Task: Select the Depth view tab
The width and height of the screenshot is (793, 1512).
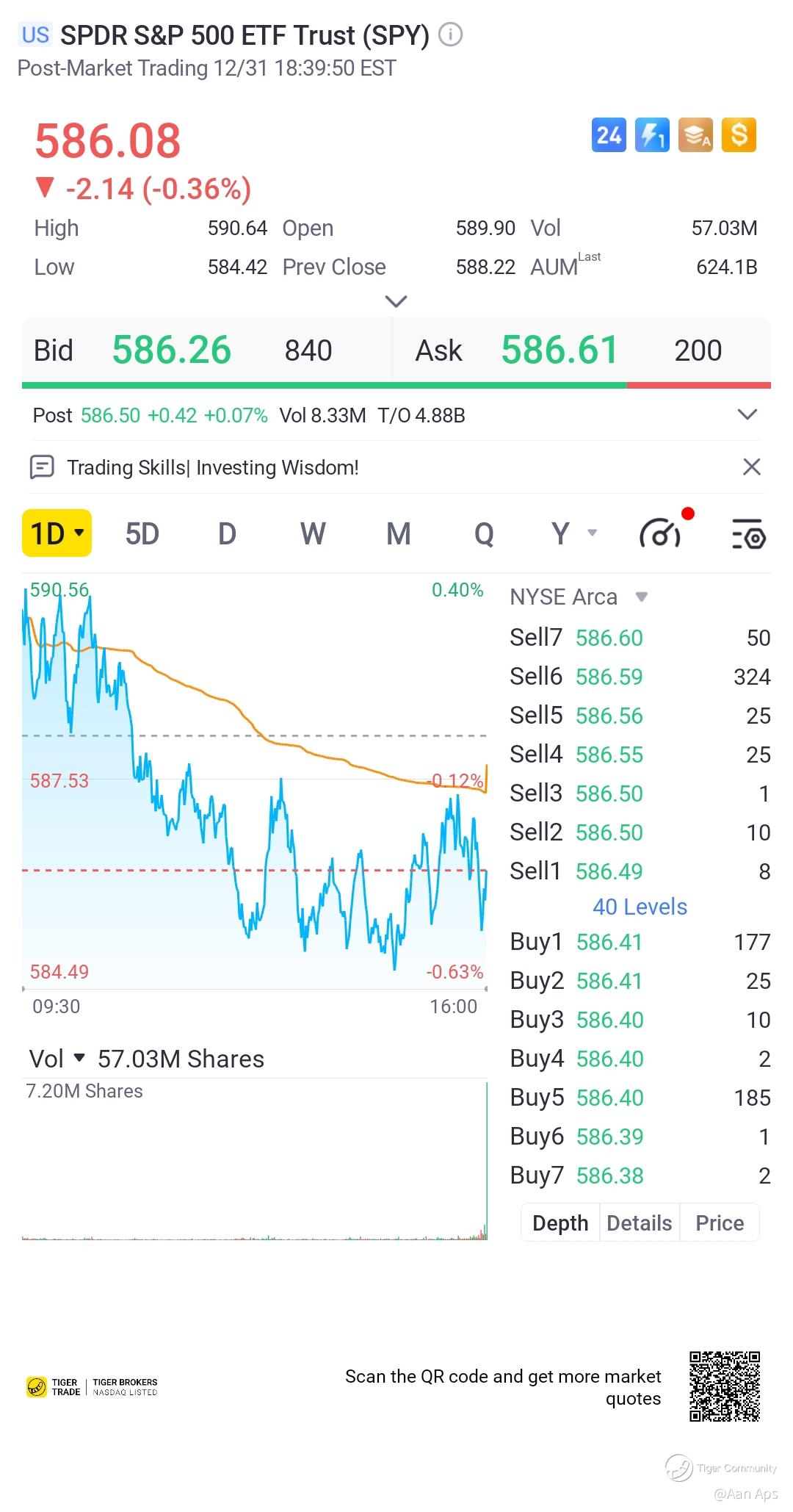Action: click(x=560, y=1223)
